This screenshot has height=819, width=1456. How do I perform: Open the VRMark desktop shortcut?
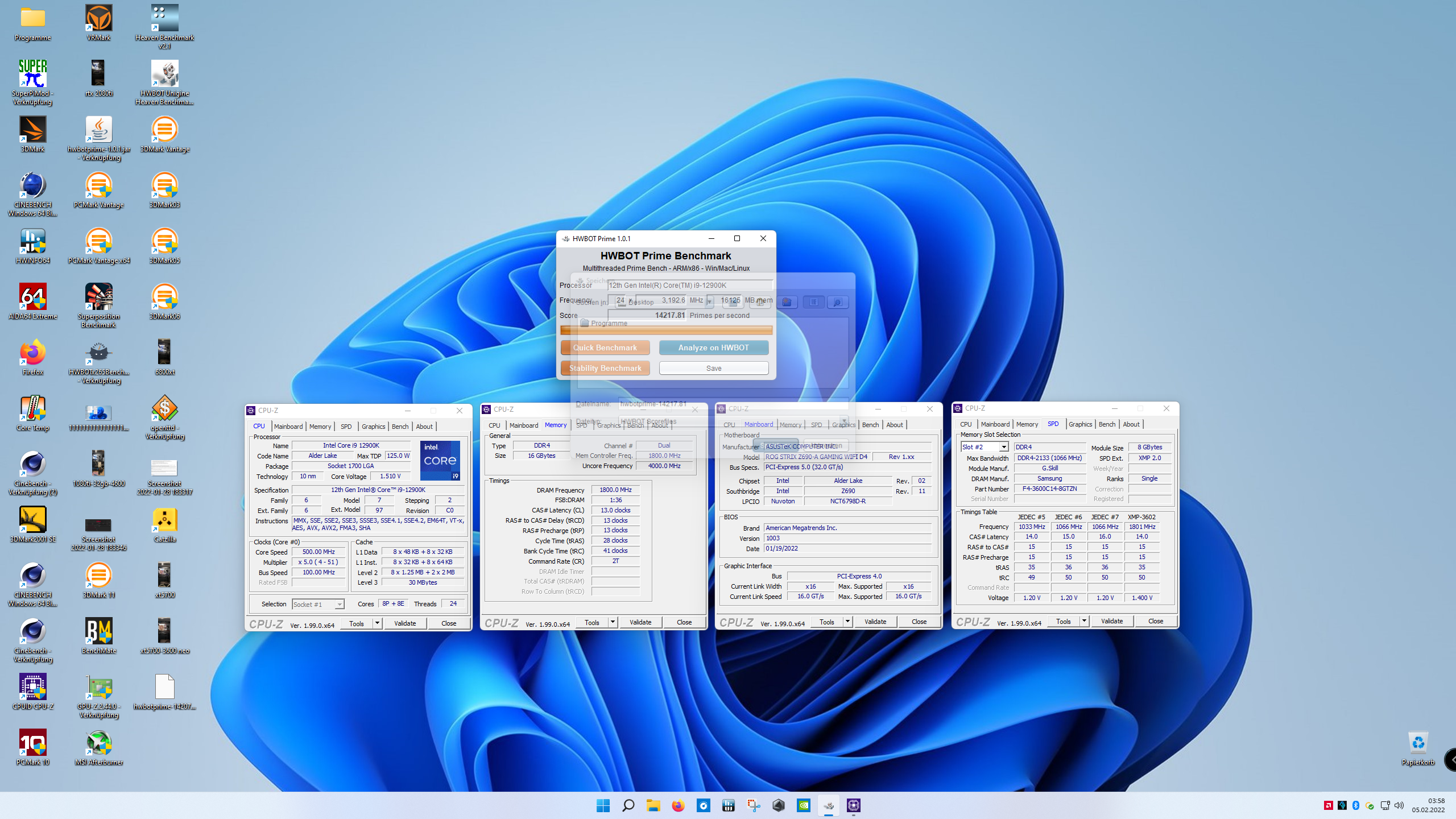(99, 23)
